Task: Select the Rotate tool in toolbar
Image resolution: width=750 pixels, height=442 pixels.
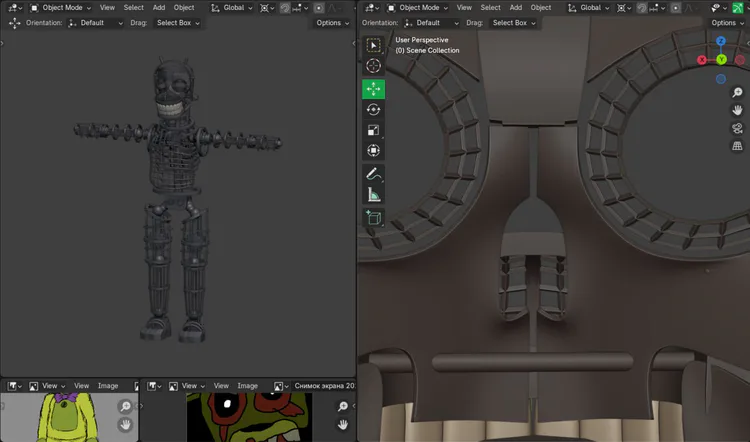Action: pyautogui.click(x=373, y=110)
